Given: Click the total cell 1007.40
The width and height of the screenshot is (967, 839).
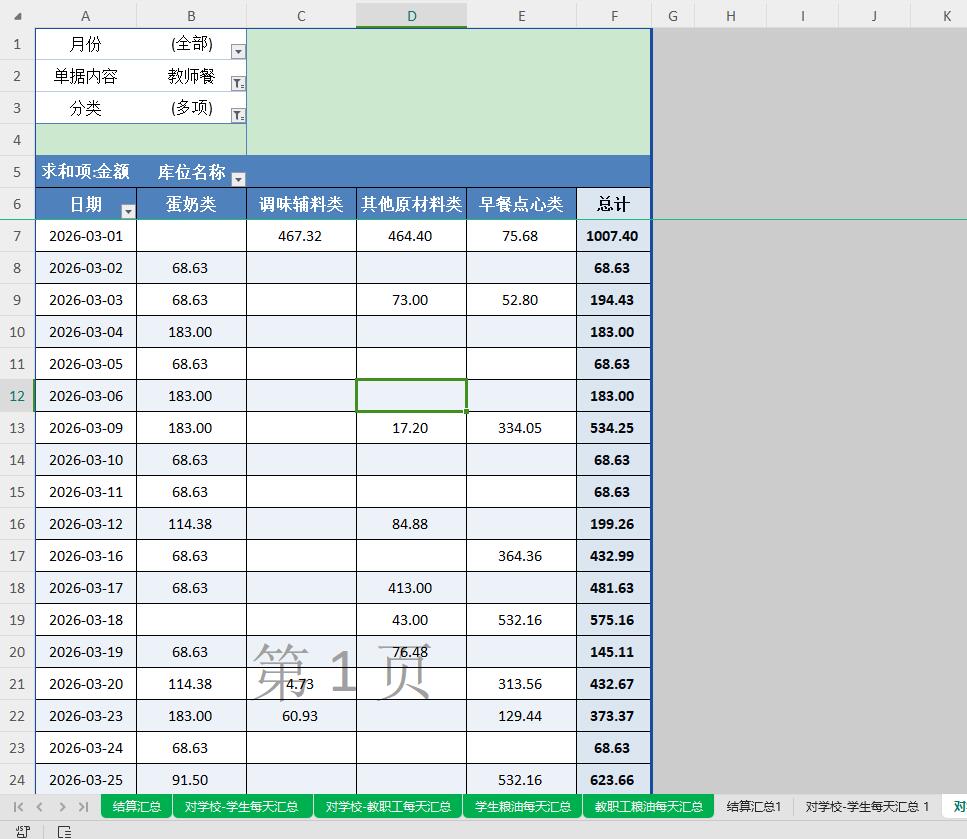Looking at the screenshot, I should pos(614,236).
